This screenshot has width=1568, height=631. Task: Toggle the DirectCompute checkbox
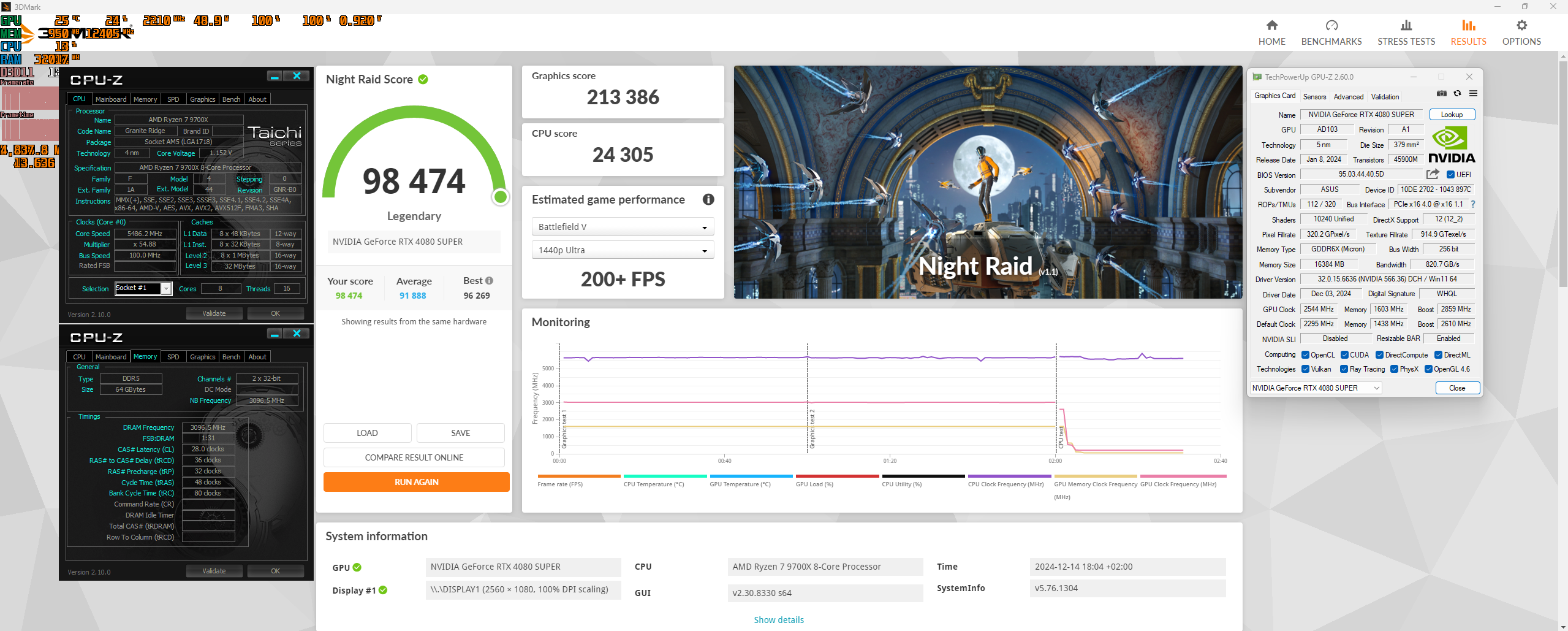point(1379,355)
